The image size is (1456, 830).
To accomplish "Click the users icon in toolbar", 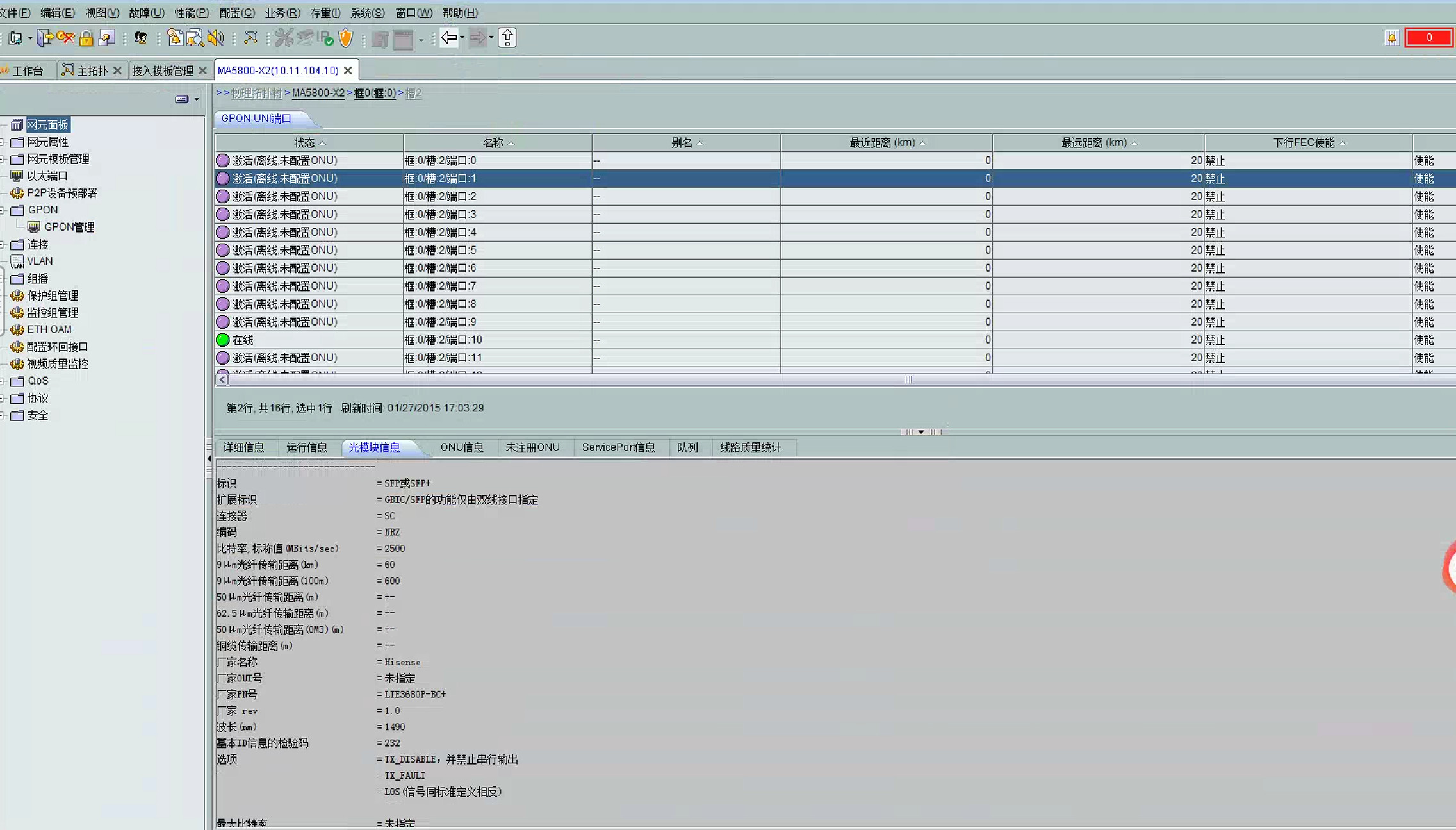I will click(x=140, y=38).
